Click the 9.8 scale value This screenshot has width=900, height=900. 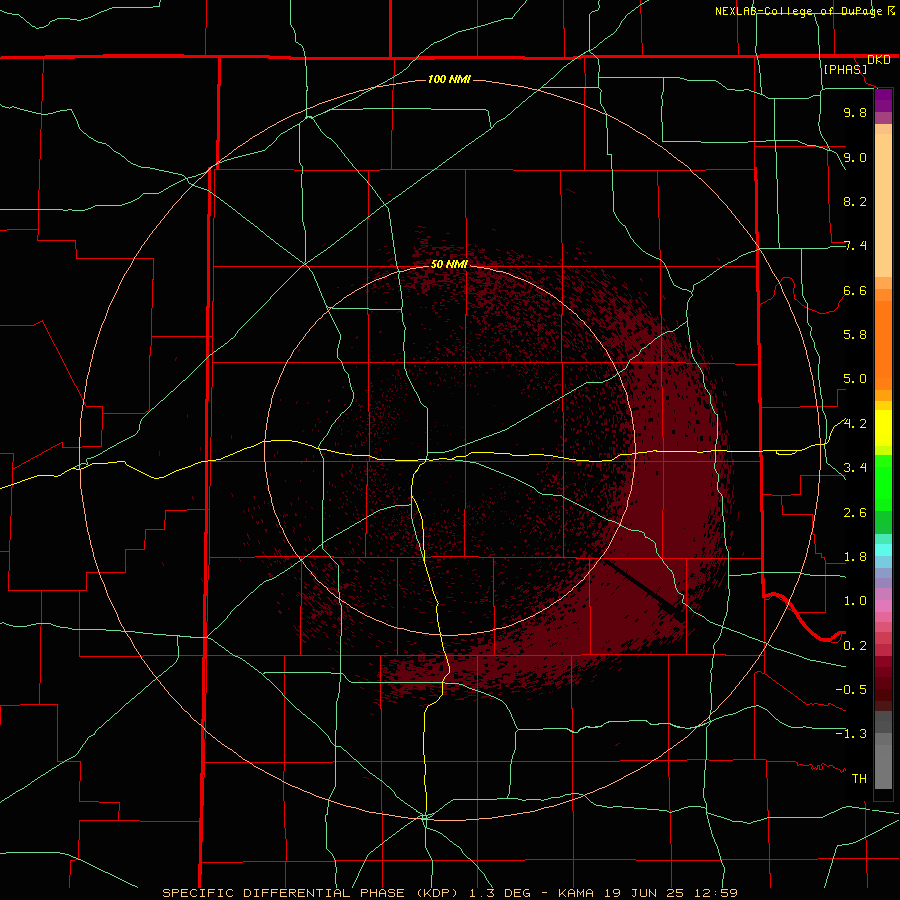click(x=855, y=112)
